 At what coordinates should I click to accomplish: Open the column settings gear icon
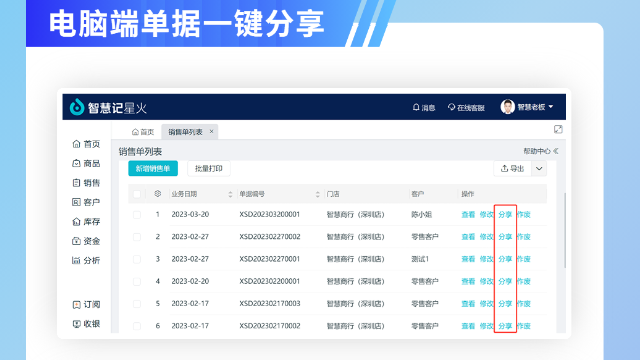tap(158, 194)
